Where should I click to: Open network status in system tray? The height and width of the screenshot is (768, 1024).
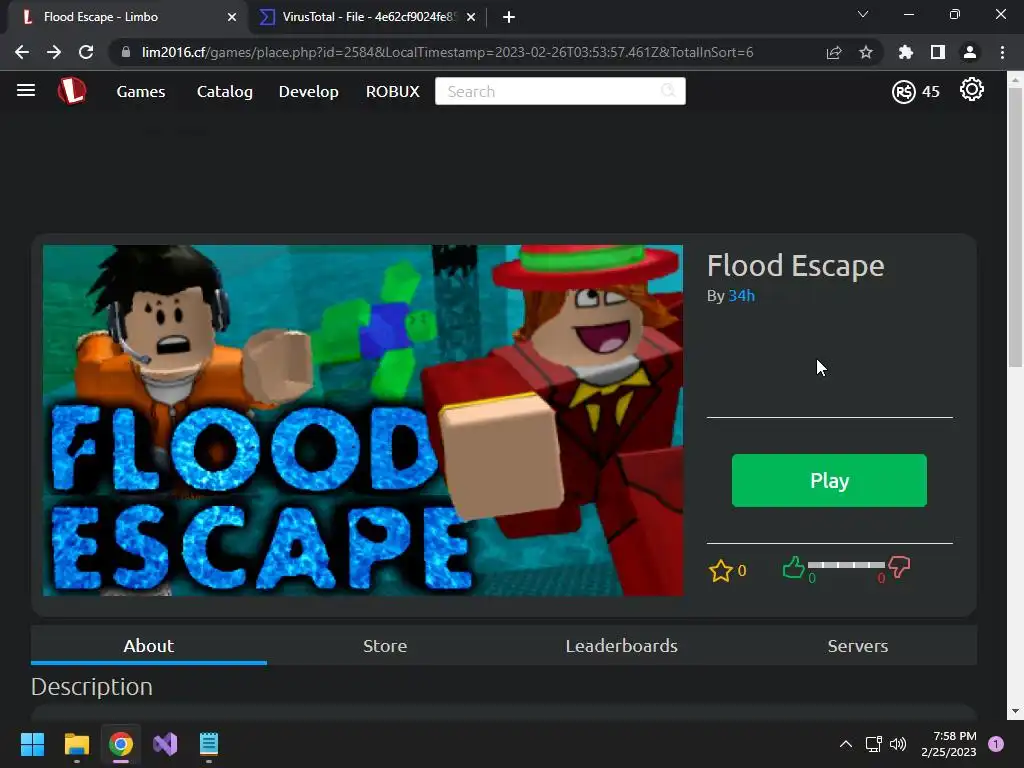click(x=873, y=744)
